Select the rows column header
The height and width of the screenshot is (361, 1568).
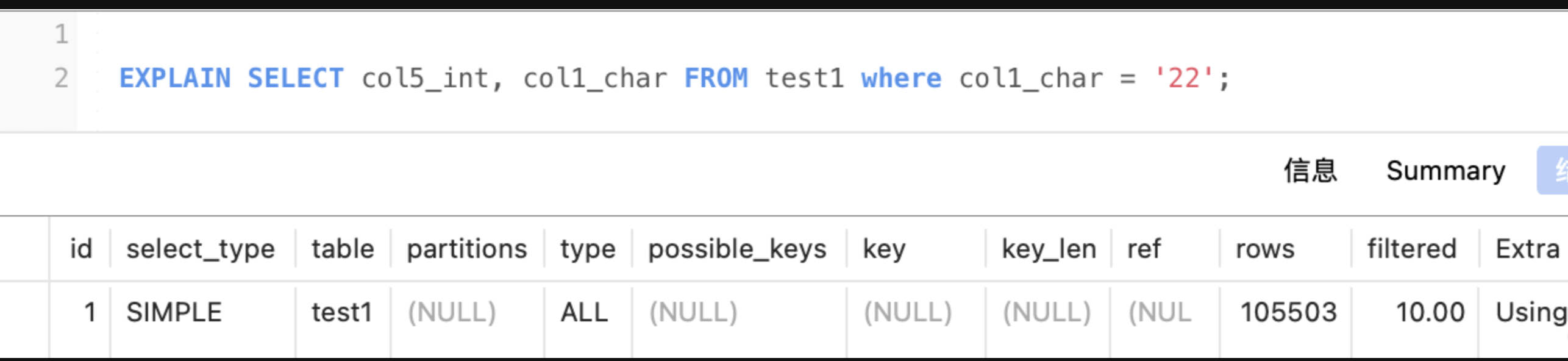pyautogui.click(x=1265, y=249)
